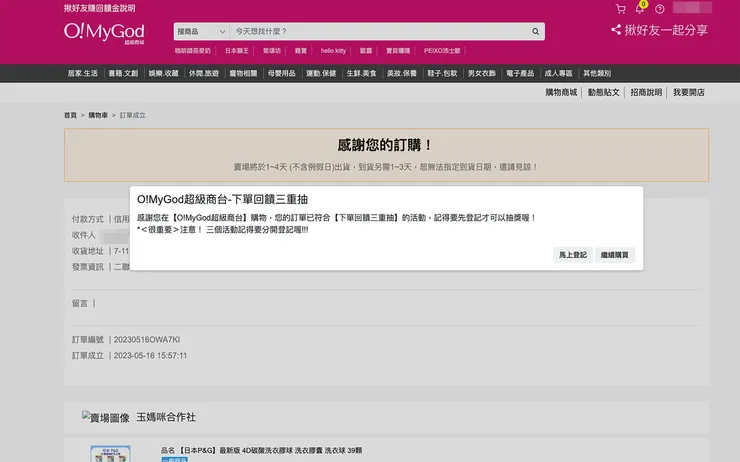Open the 休閒.旅遊 category
The height and width of the screenshot is (462, 740).
pyautogui.click(x=204, y=73)
